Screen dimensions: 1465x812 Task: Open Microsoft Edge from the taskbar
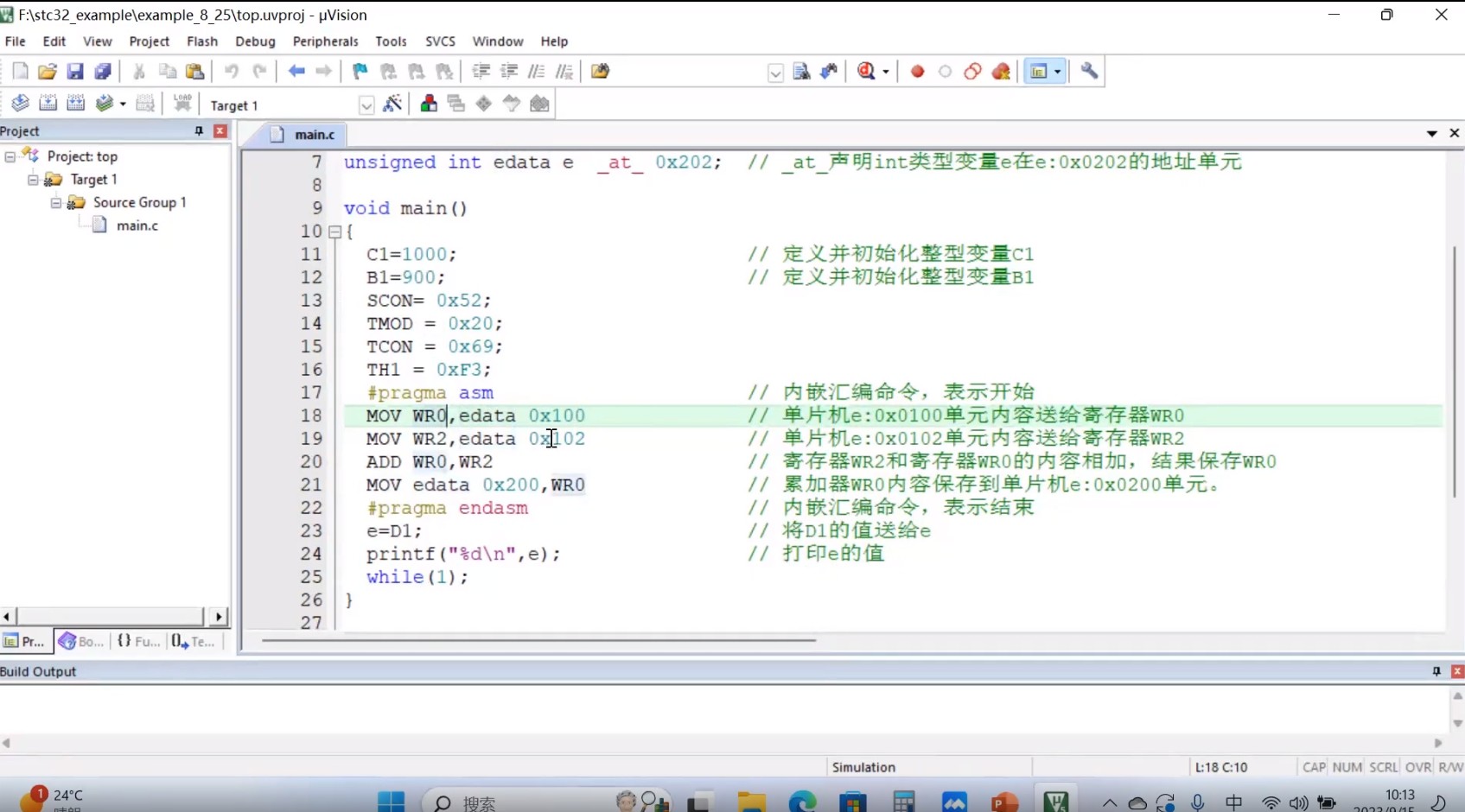point(802,802)
